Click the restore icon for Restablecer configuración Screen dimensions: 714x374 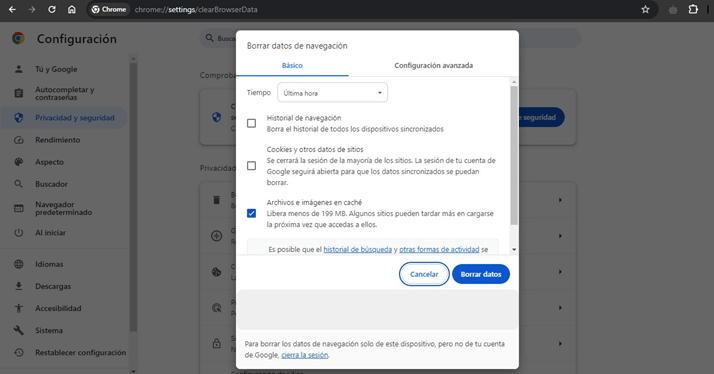(x=19, y=353)
